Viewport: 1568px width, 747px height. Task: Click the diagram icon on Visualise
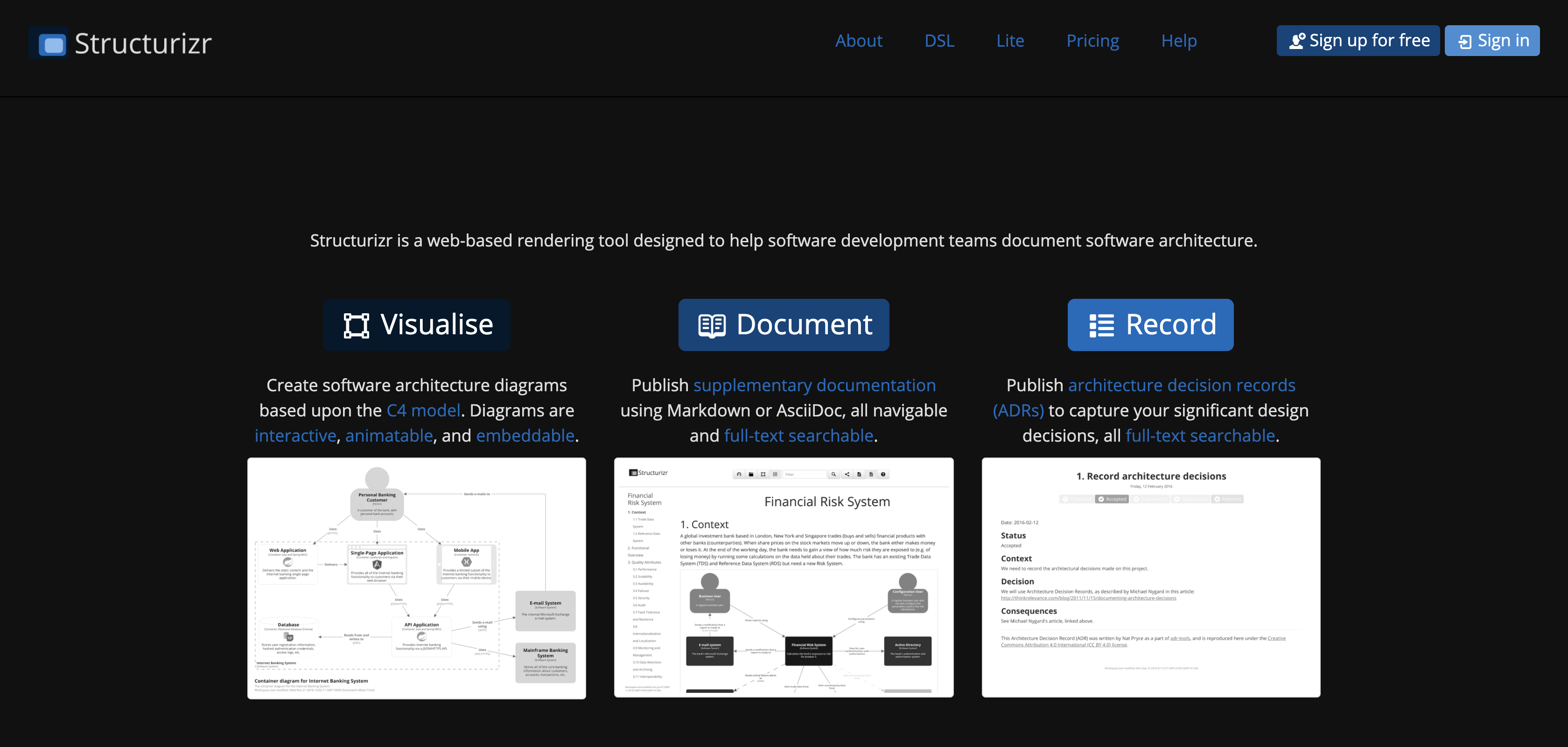pyautogui.click(x=357, y=325)
